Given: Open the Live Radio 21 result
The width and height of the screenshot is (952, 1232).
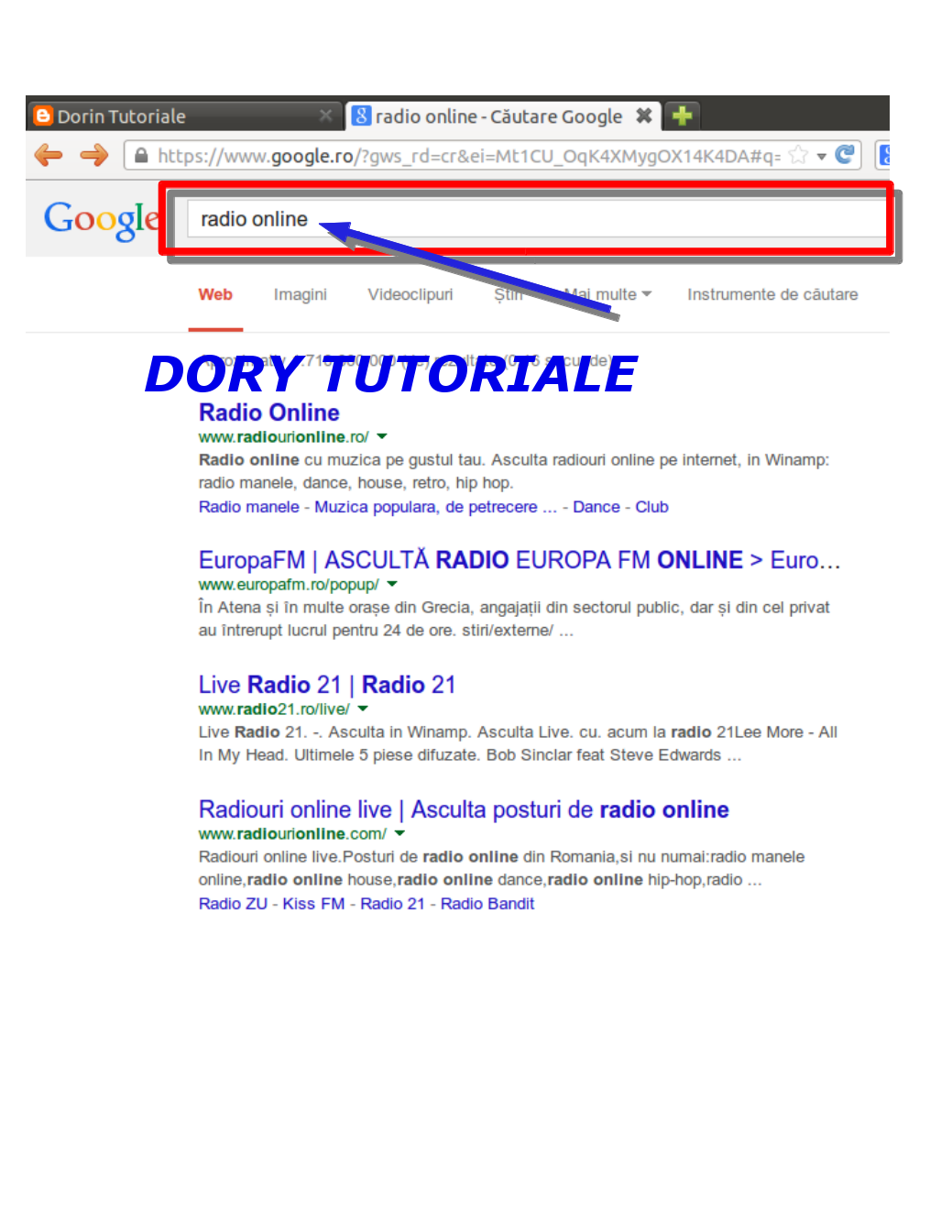Looking at the screenshot, I should 327,685.
